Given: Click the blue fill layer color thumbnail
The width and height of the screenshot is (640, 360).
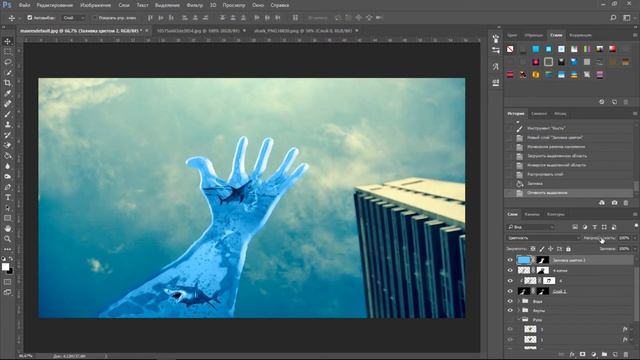Looking at the screenshot, I should (524, 260).
